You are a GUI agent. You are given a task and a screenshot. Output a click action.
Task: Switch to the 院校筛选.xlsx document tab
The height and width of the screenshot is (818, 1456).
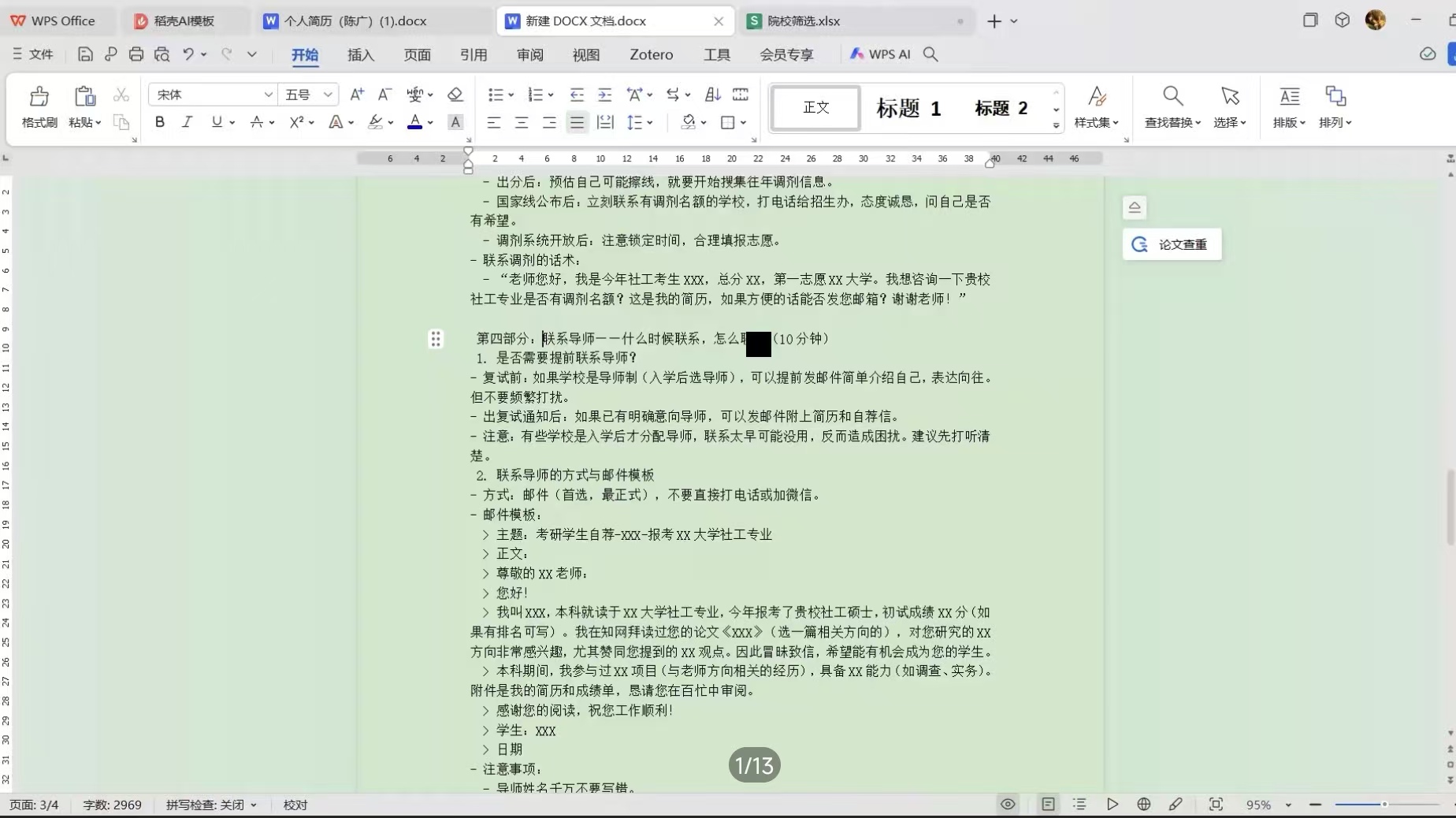(804, 21)
